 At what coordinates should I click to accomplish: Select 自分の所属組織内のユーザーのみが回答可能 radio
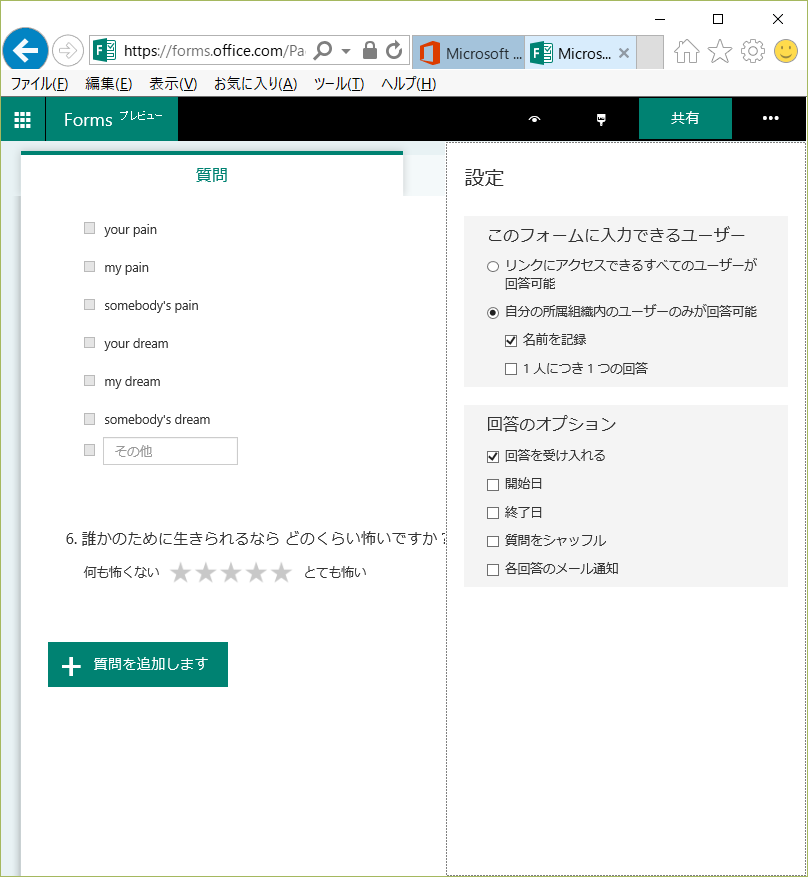pos(493,313)
